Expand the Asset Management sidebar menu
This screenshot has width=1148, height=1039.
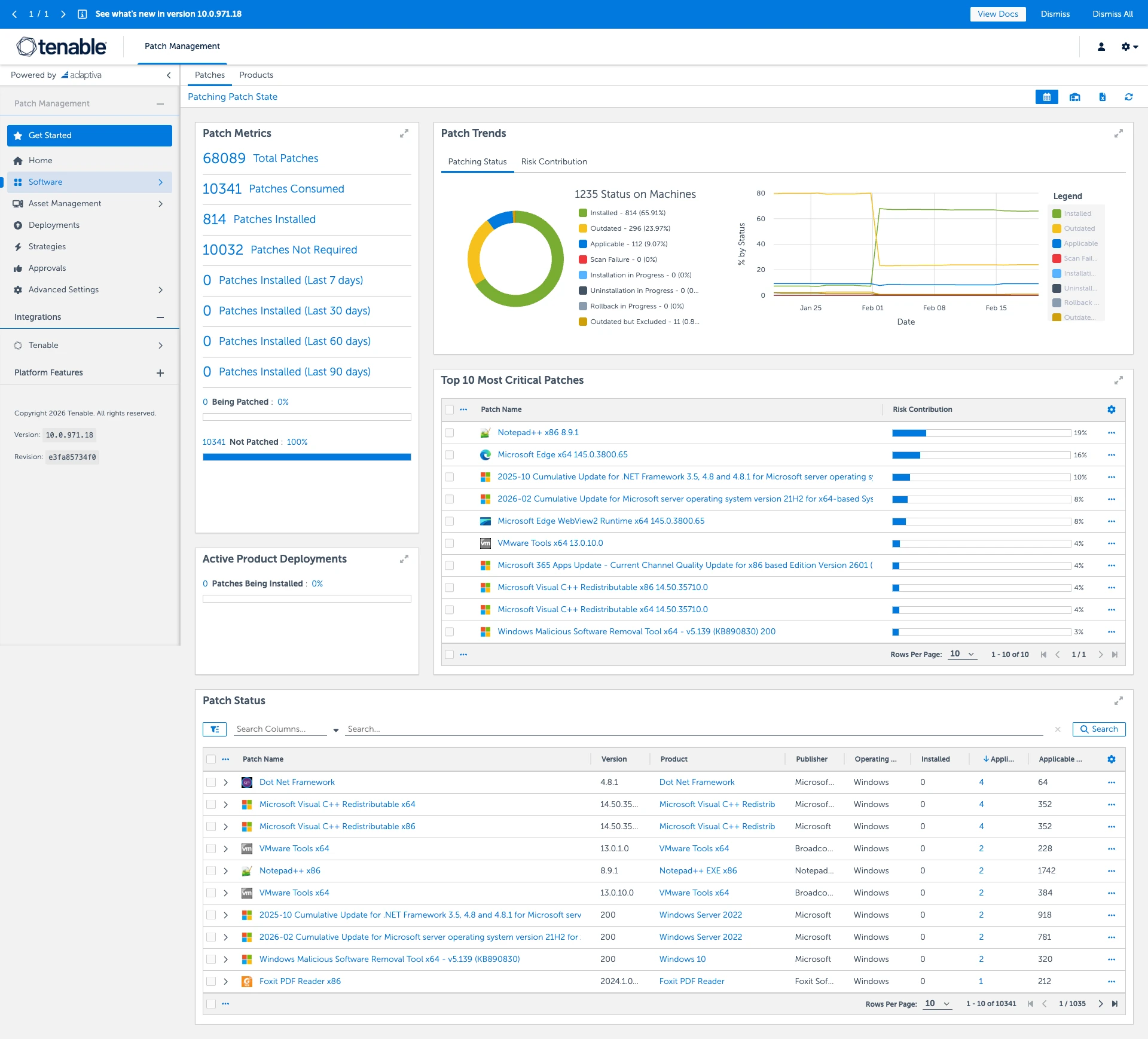click(160, 204)
